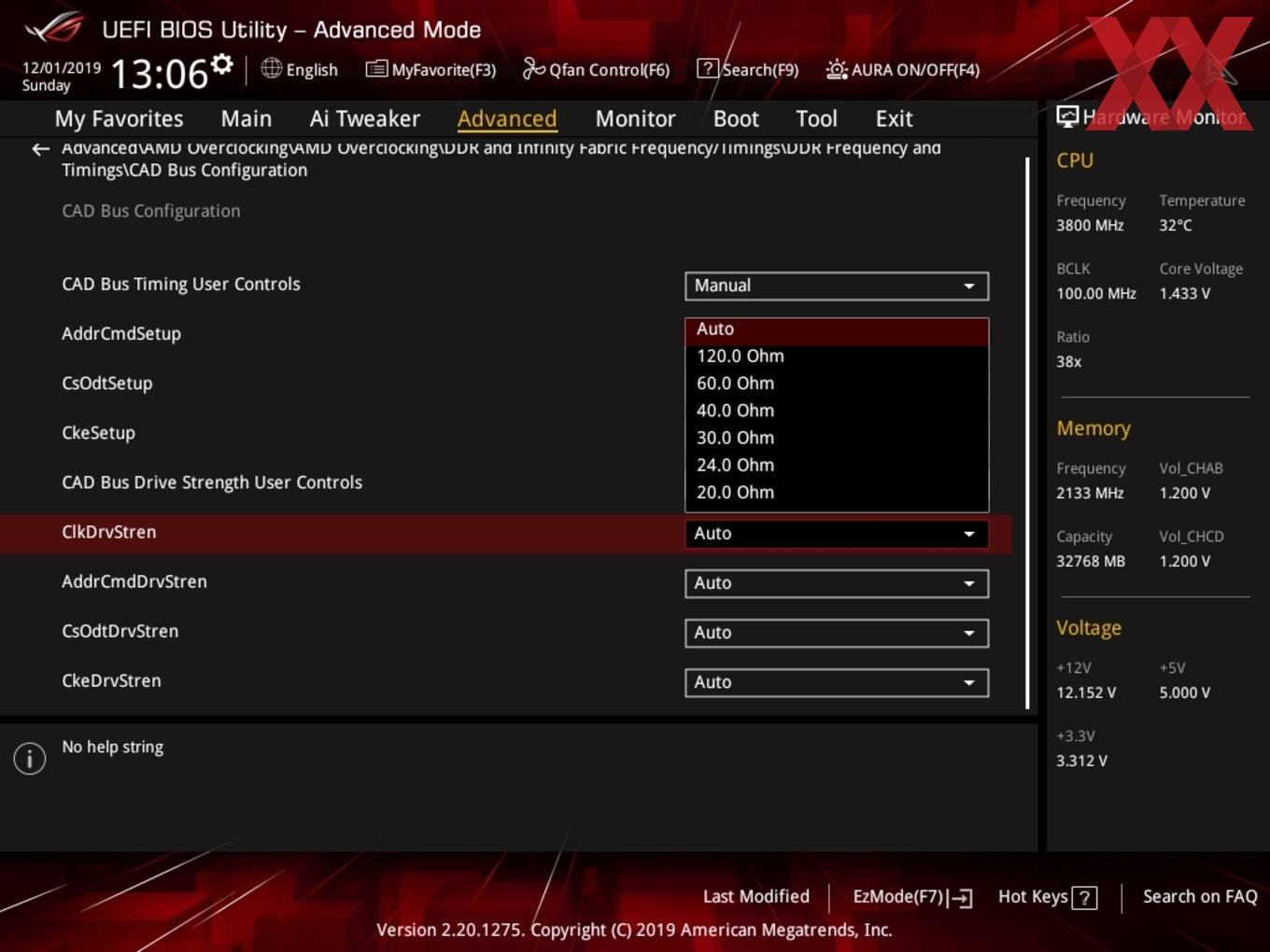
Task: Change language via the English label
Action: (x=312, y=70)
